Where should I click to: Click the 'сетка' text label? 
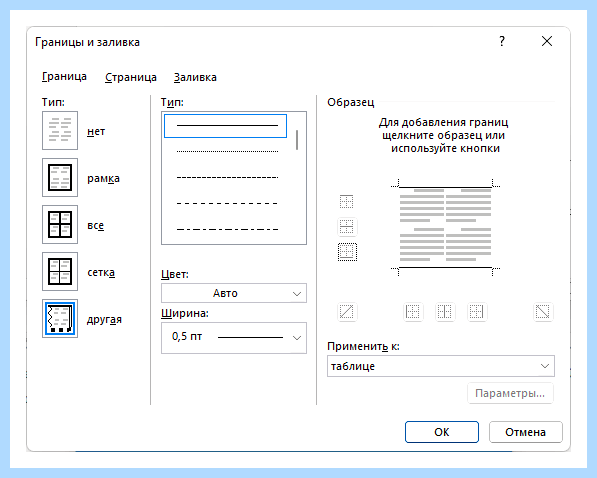pyautogui.click(x=101, y=272)
